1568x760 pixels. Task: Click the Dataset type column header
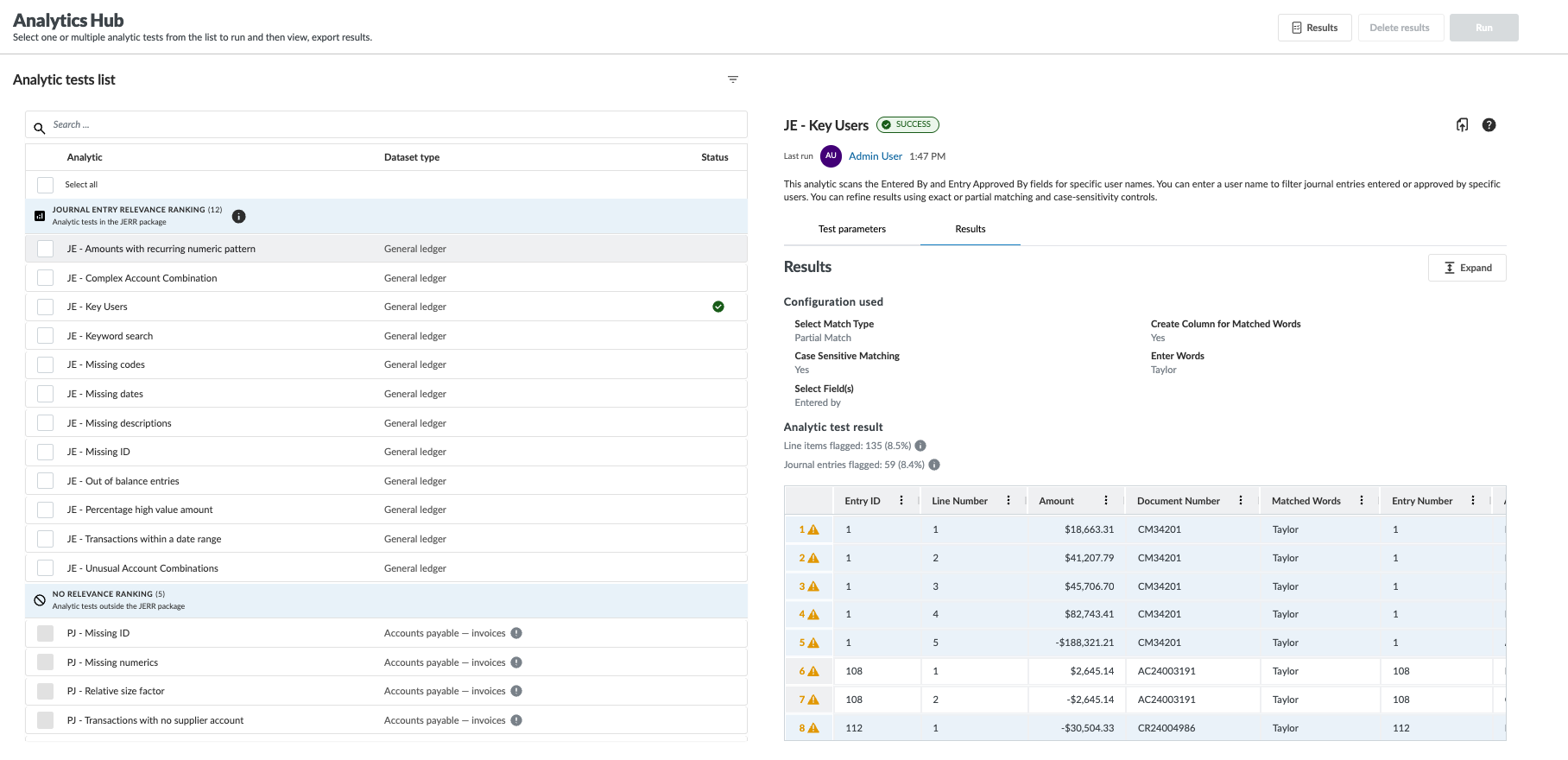[x=412, y=157]
